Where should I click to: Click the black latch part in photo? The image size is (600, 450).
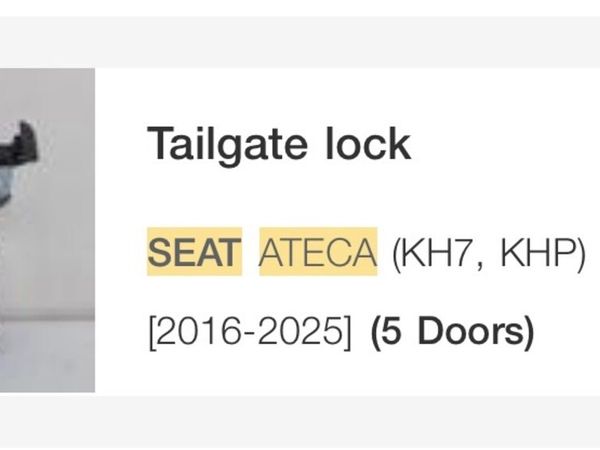point(19,143)
